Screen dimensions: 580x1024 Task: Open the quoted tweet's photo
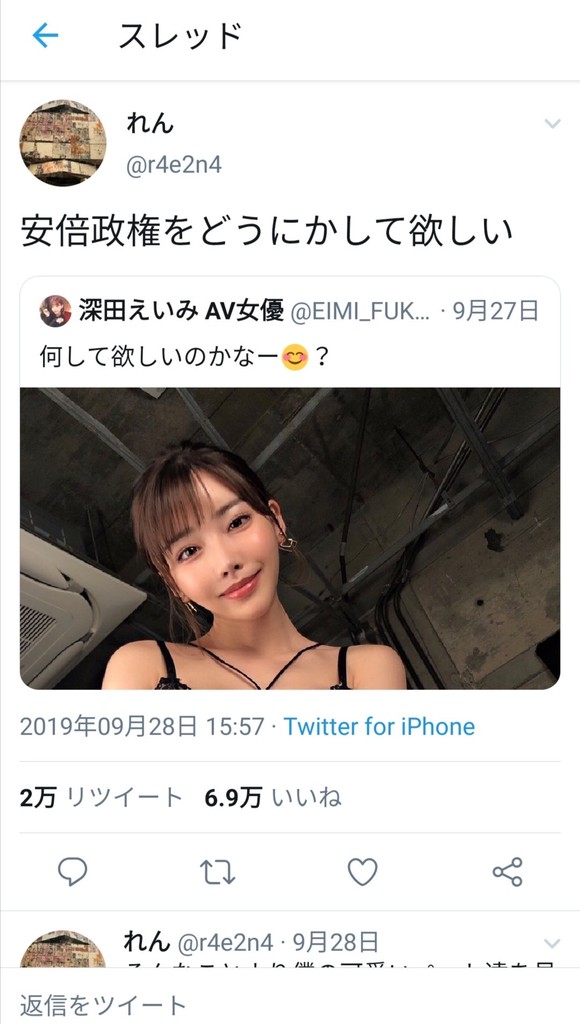tap(290, 539)
